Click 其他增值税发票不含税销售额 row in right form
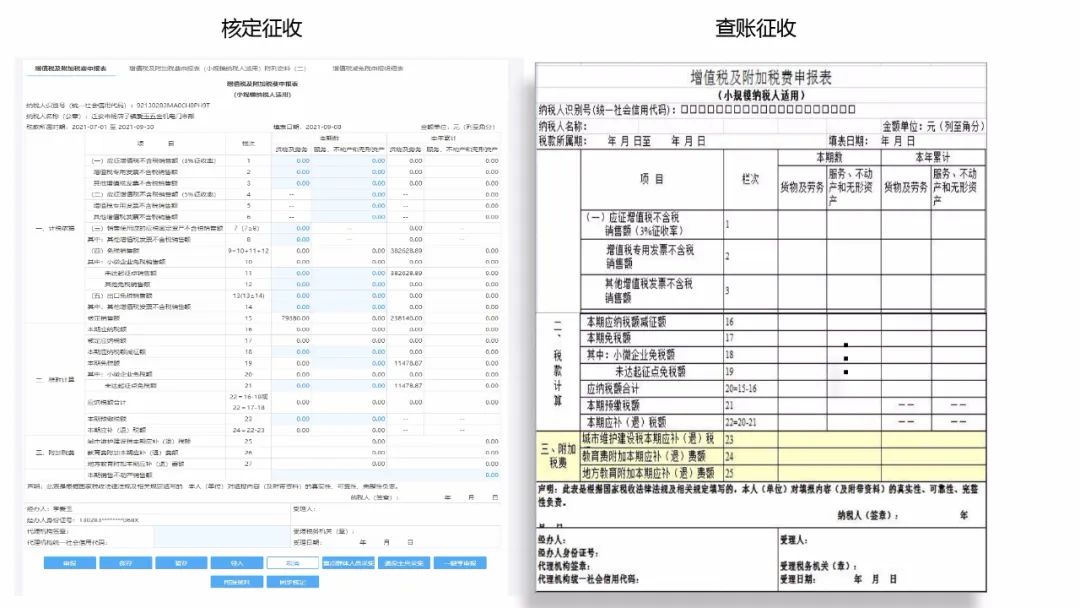Viewport: 1080px width, 608px height. (782, 291)
